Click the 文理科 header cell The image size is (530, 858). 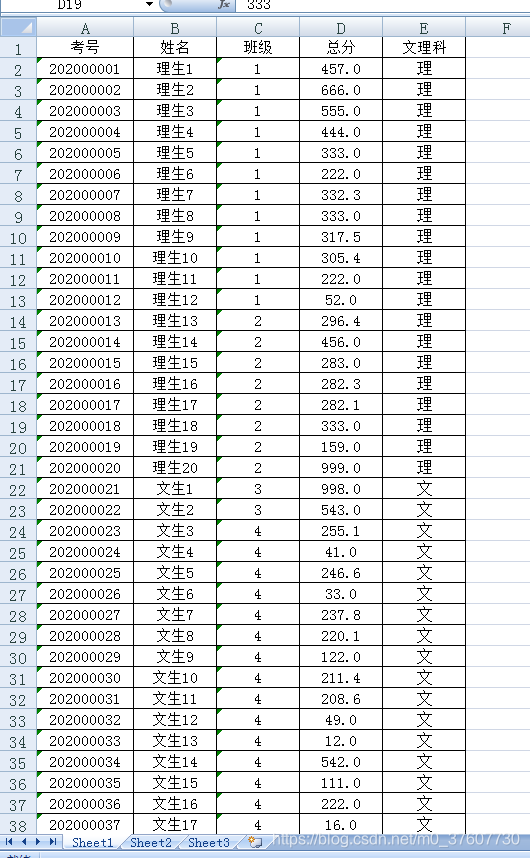tap(424, 48)
